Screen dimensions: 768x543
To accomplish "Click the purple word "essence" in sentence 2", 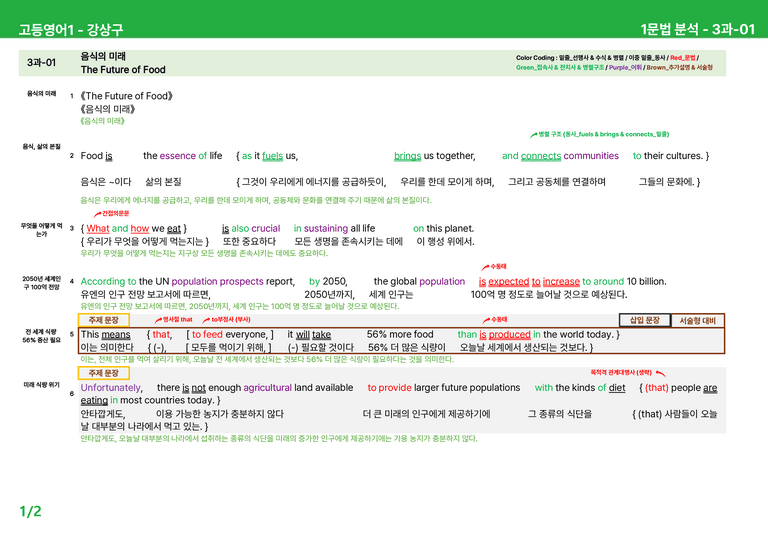I will click(x=178, y=156).
